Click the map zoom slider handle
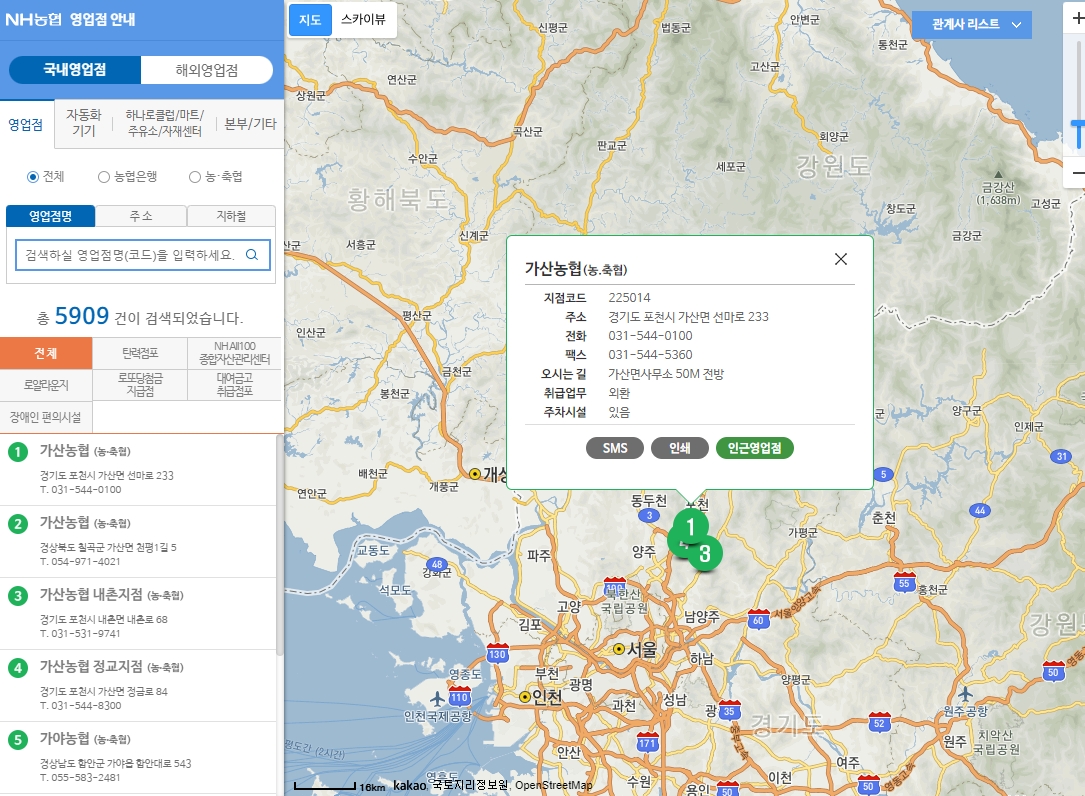 click(1078, 132)
